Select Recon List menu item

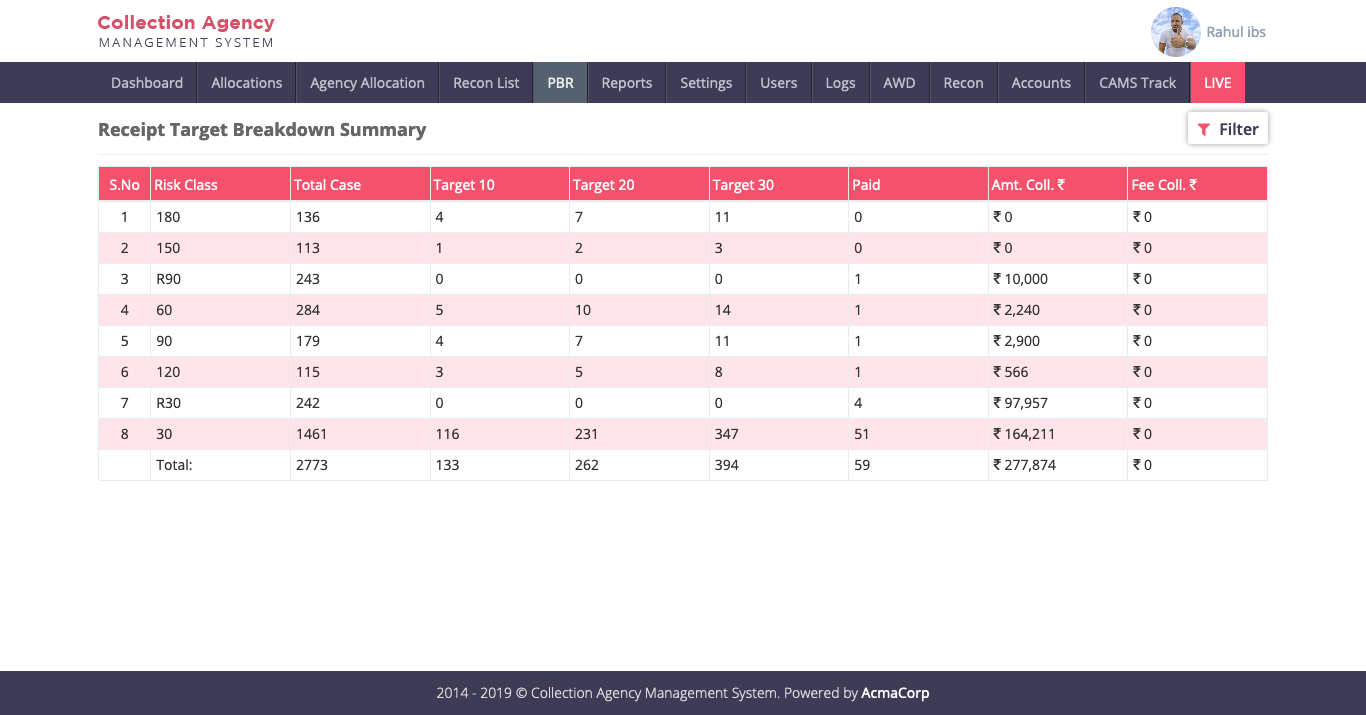[x=486, y=83]
